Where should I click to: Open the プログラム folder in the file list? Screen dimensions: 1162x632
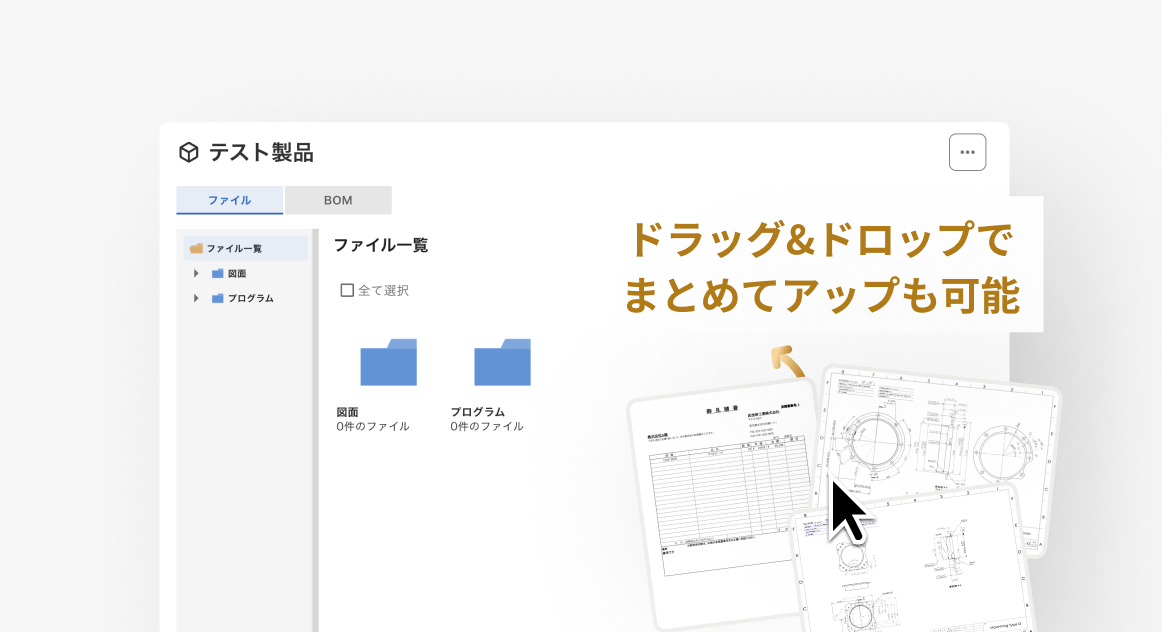click(x=502, y=363)
